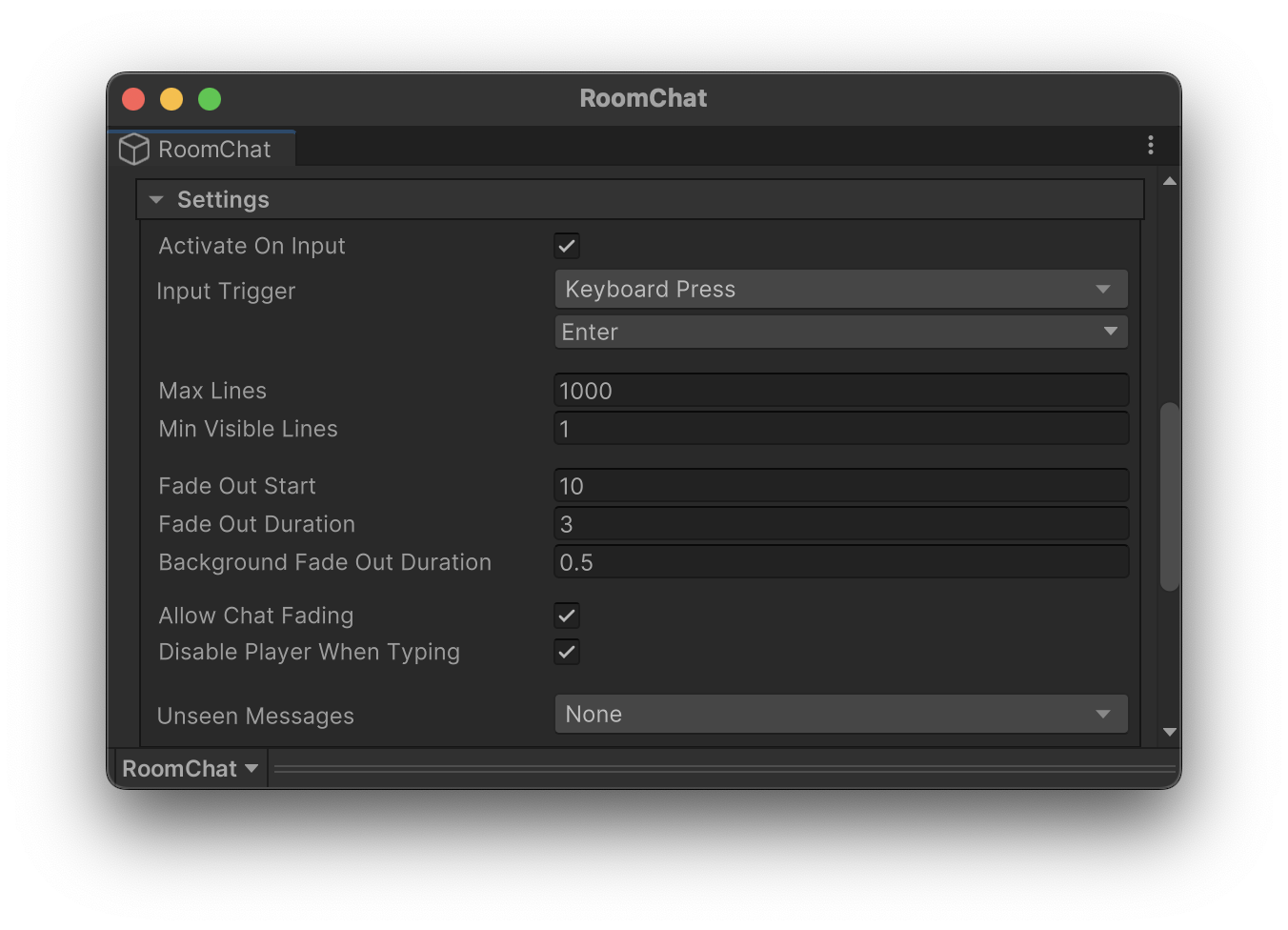Click the Fade Out Start field
This screenshot has width=1288, height=930.
click(x=840, y=486)
